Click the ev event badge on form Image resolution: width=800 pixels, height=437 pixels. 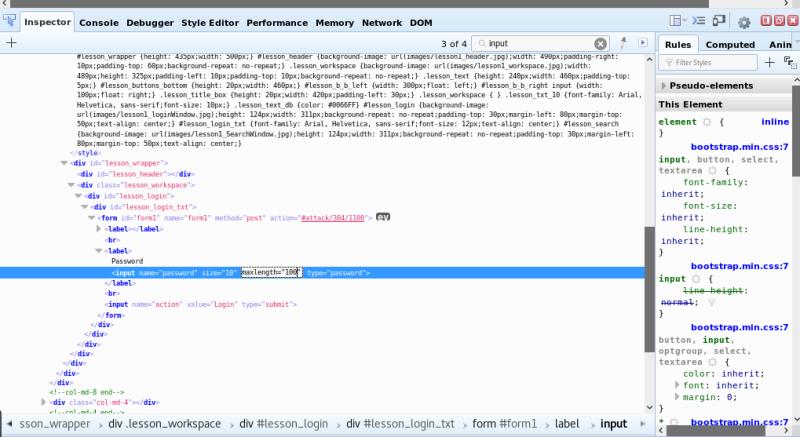pos(383,217)
